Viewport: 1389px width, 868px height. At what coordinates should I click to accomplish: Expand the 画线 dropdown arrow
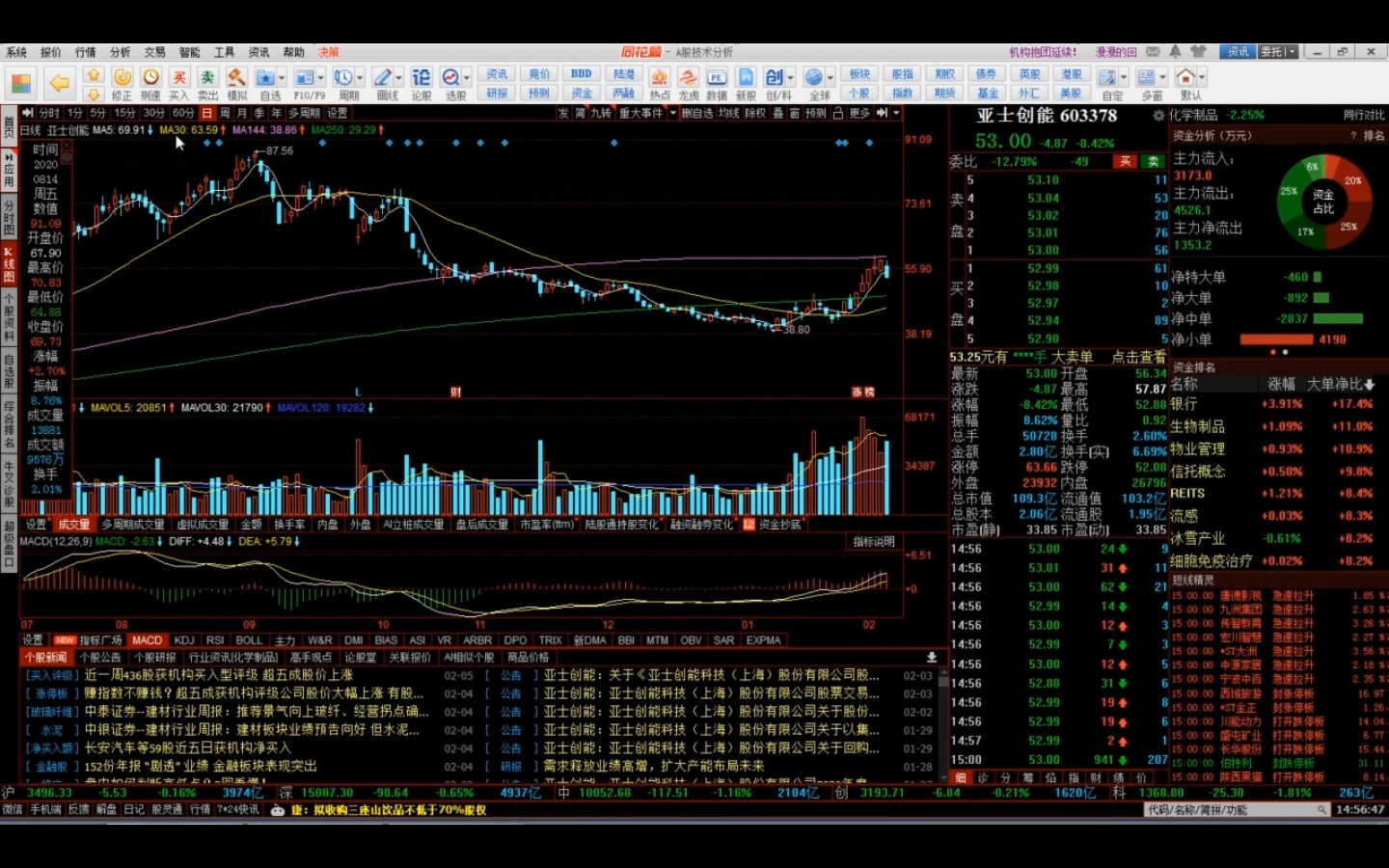399,77
